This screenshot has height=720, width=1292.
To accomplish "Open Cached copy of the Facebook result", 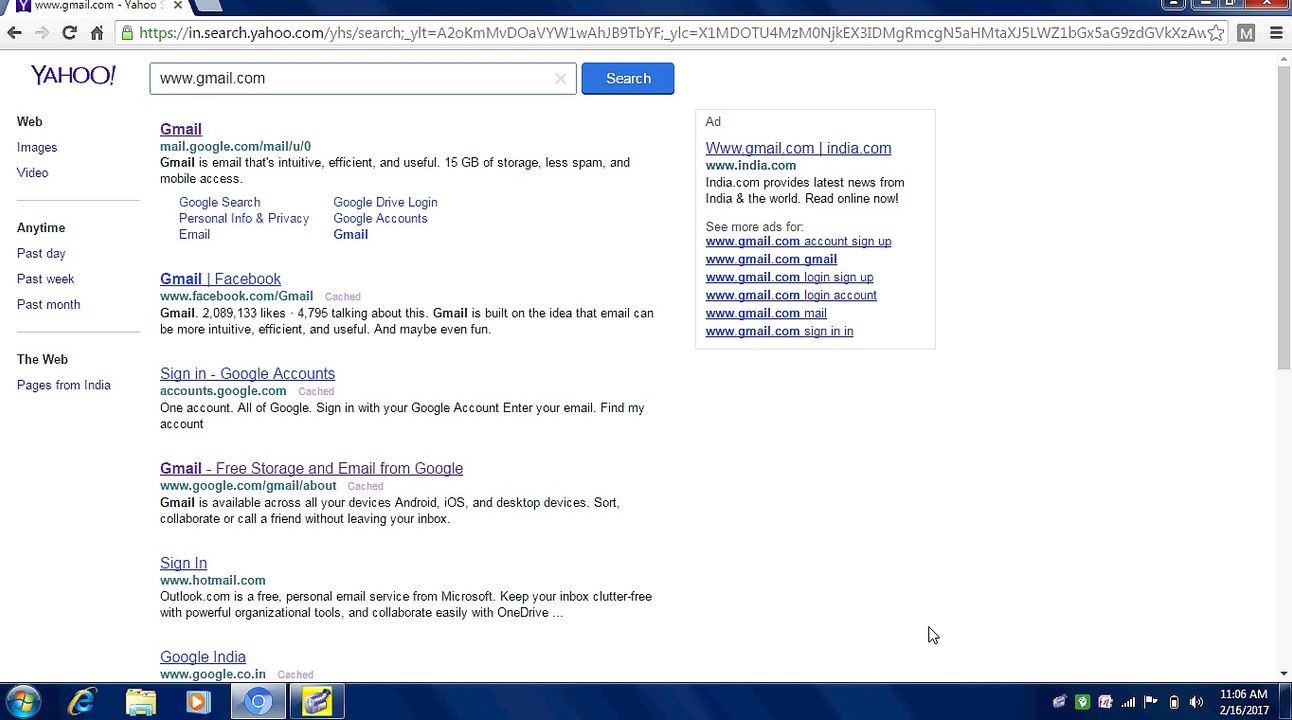I will point(343,297).
